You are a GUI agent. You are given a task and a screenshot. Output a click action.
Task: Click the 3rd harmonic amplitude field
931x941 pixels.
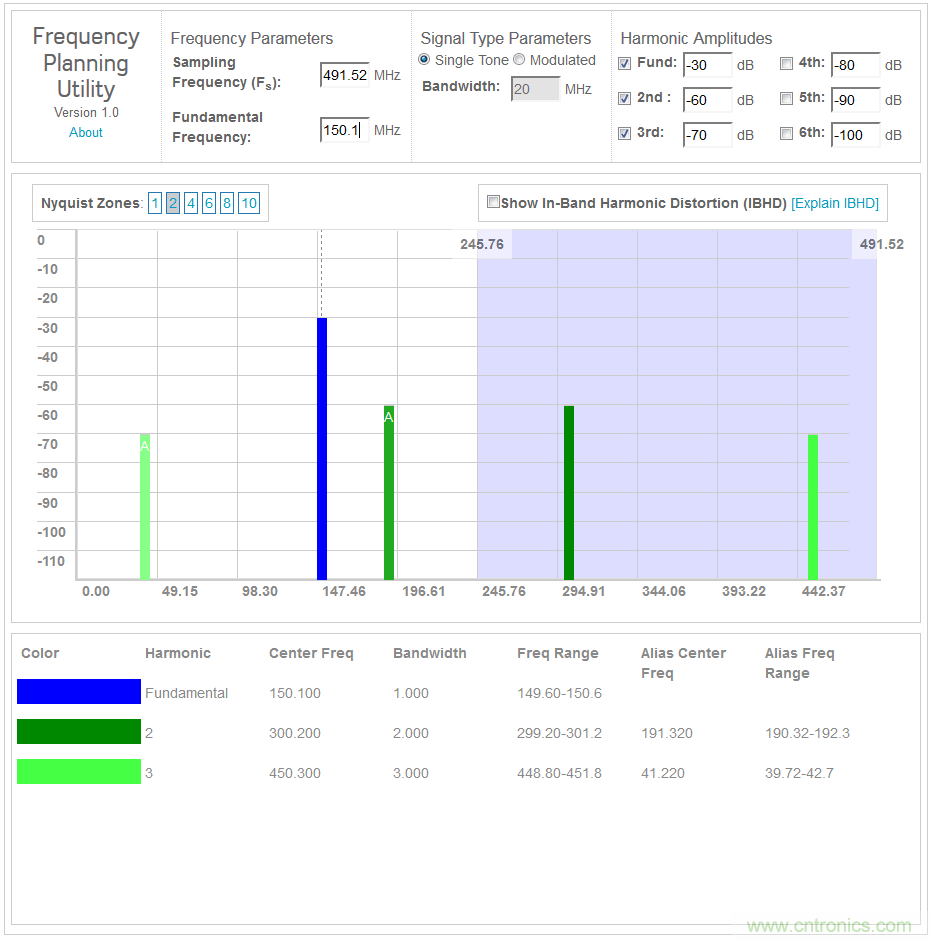coord(707,135)
